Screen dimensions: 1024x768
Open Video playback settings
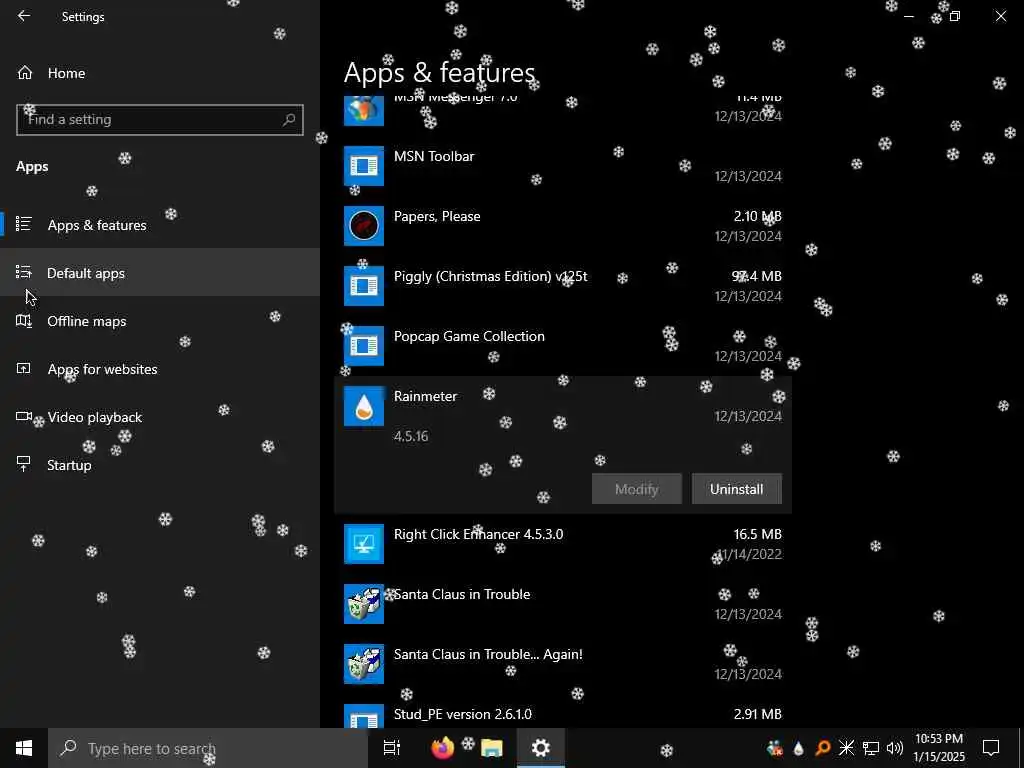[x=160, y=417]
